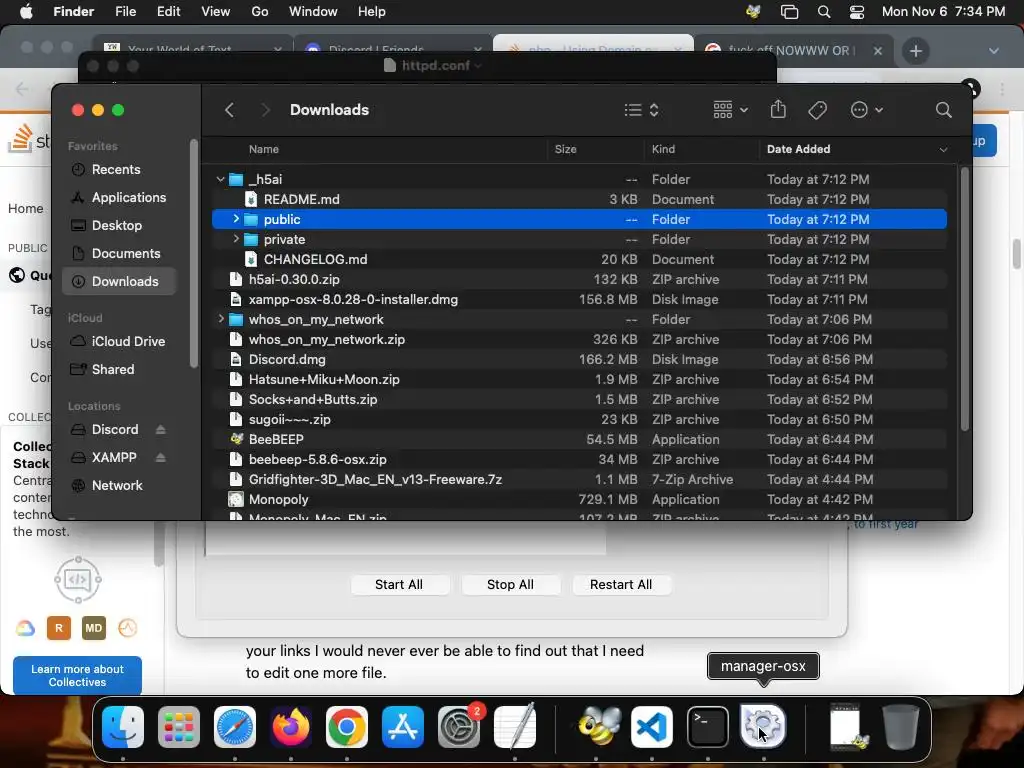Open App Store from the Dock
1024x768 pixels.
[403, 727]
